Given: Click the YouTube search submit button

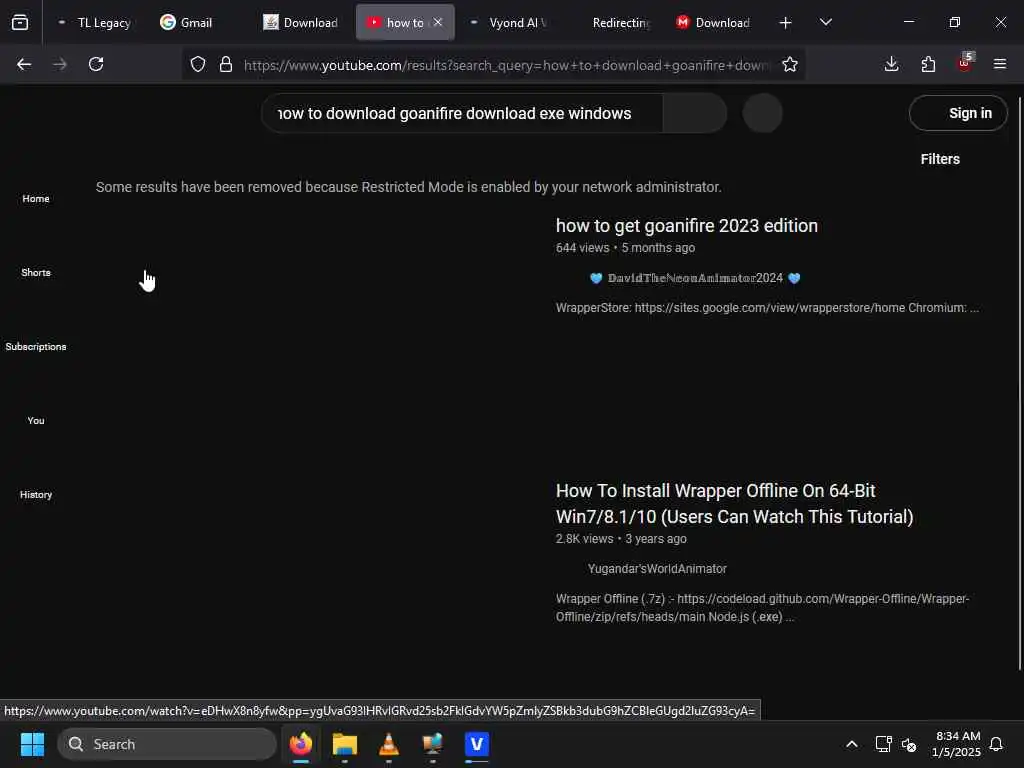Looking at the screenshot, I should (x=695, y=114).
